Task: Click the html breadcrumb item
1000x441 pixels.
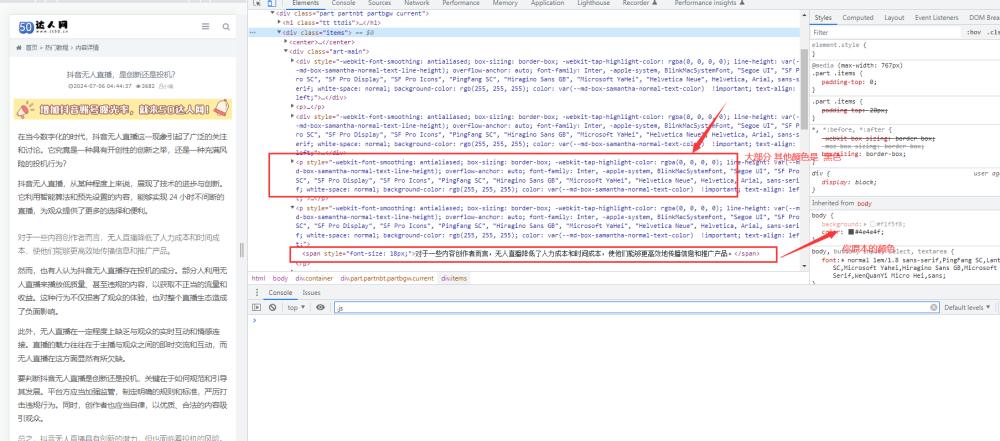Action: (x=258, y=278)
